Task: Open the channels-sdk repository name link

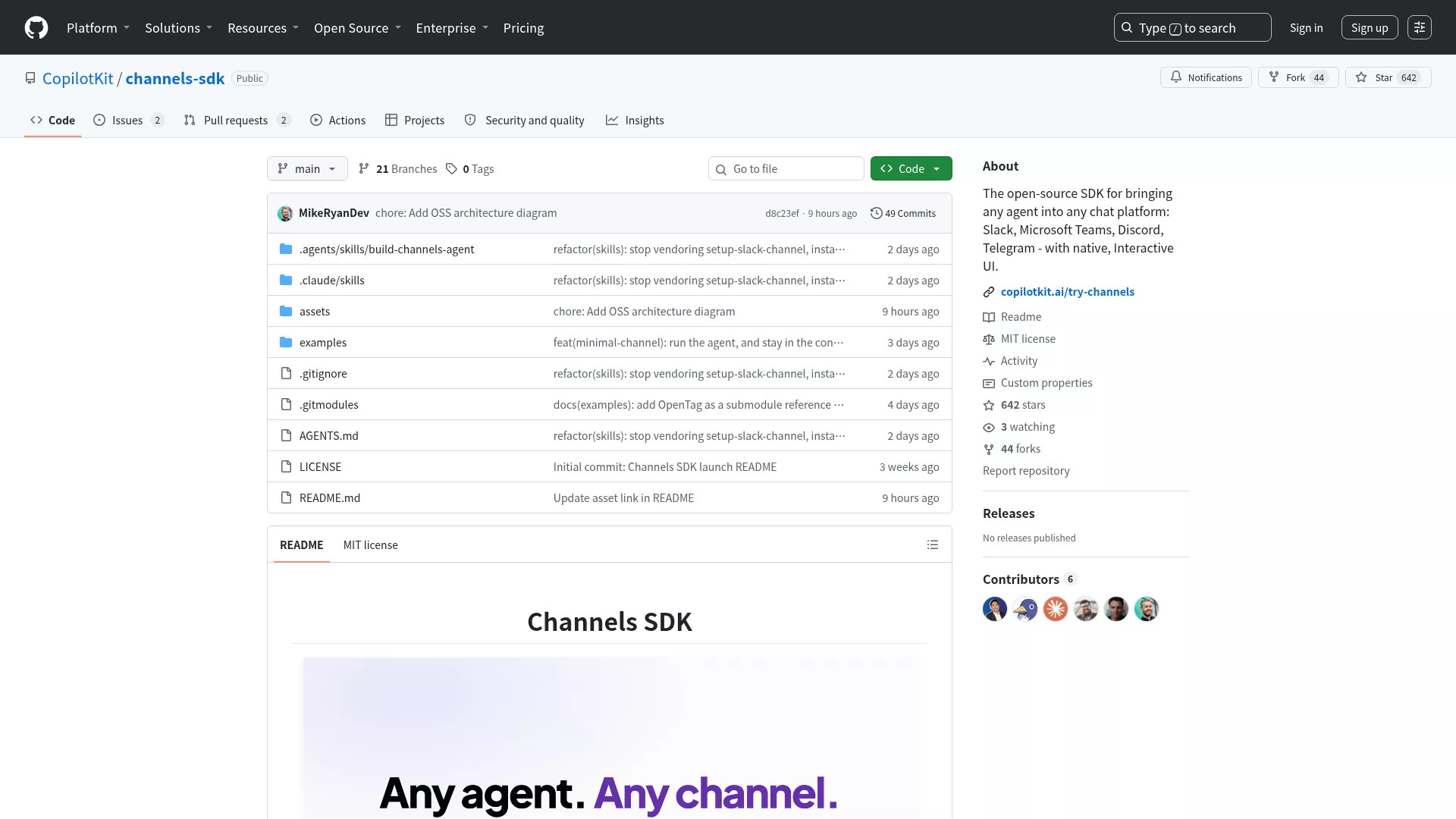Action: (174, 79)
